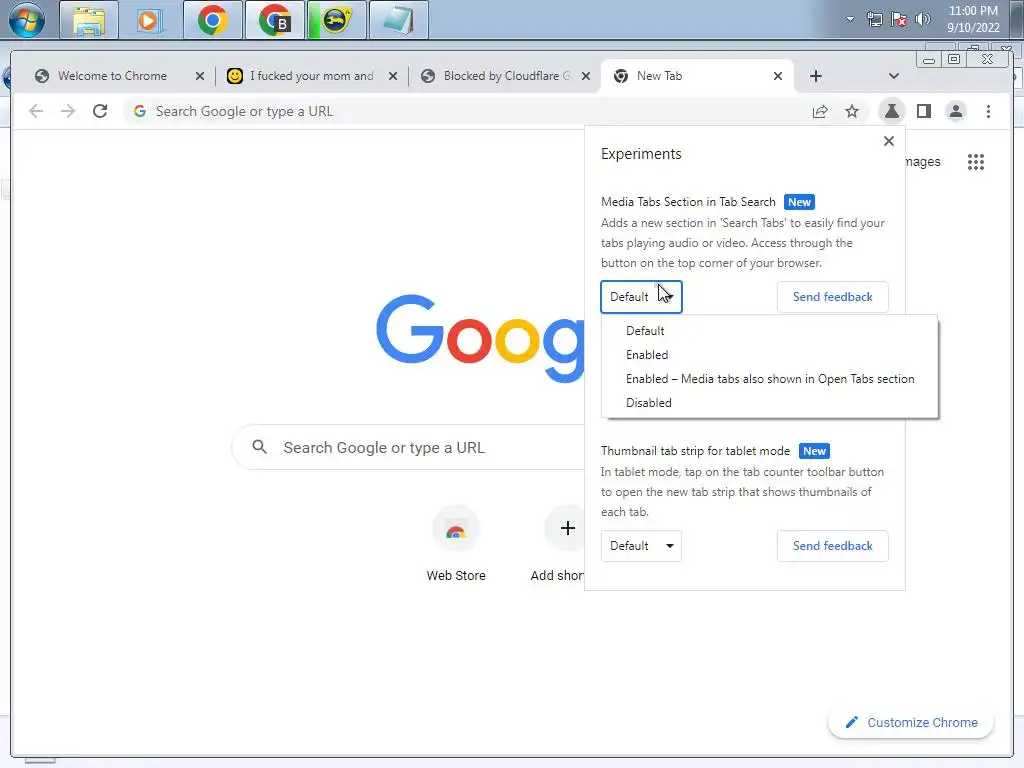Open the Google apps grid
The image size is (1024, 768).
click(976, 162)
